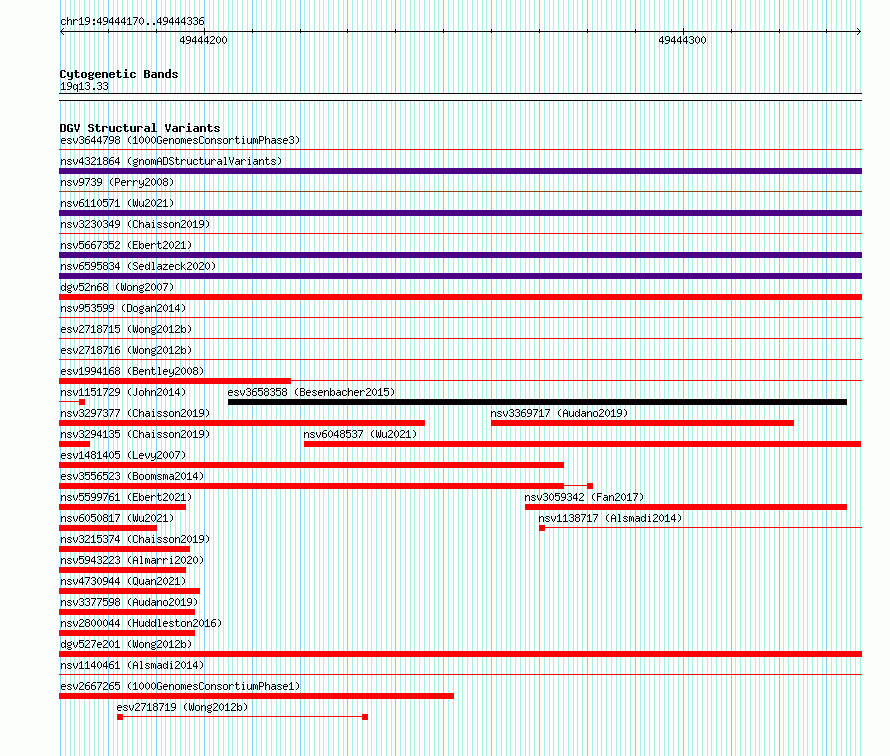Screen dimensions: 890x756
Task: Click the Cytogenetic Bands track title
Action: [119, 74]
